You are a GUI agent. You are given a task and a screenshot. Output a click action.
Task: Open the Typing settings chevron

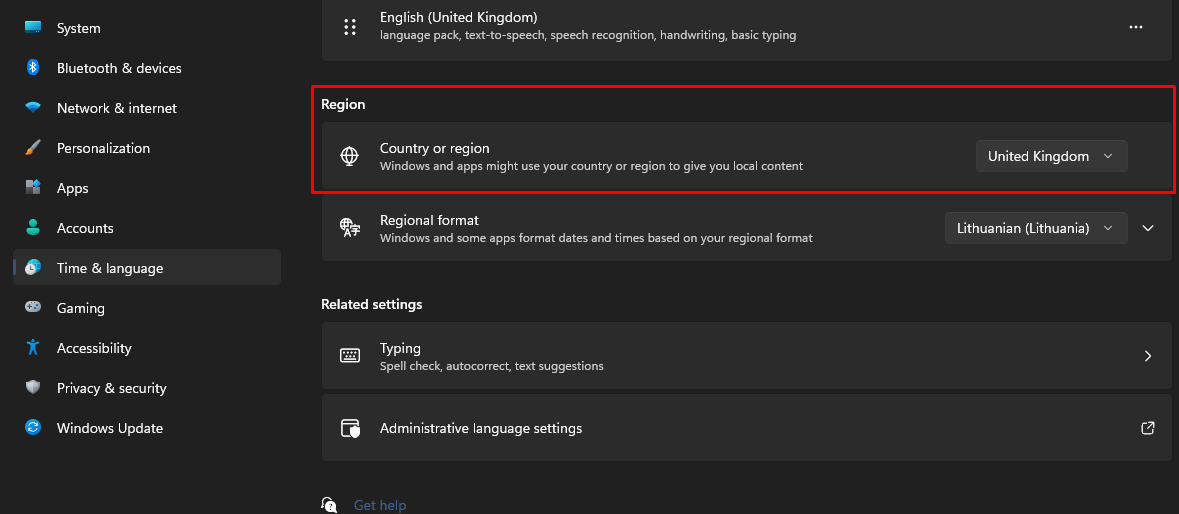(x=1147, y=356)
